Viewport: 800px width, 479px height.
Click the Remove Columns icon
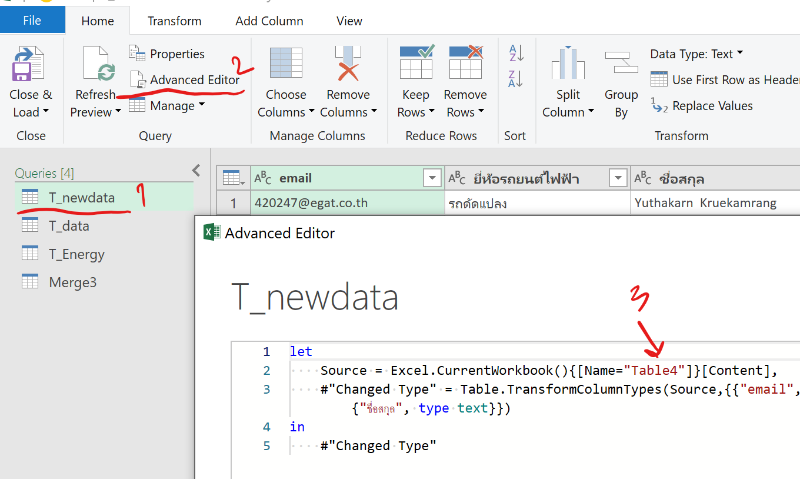(x=347, y=68)
